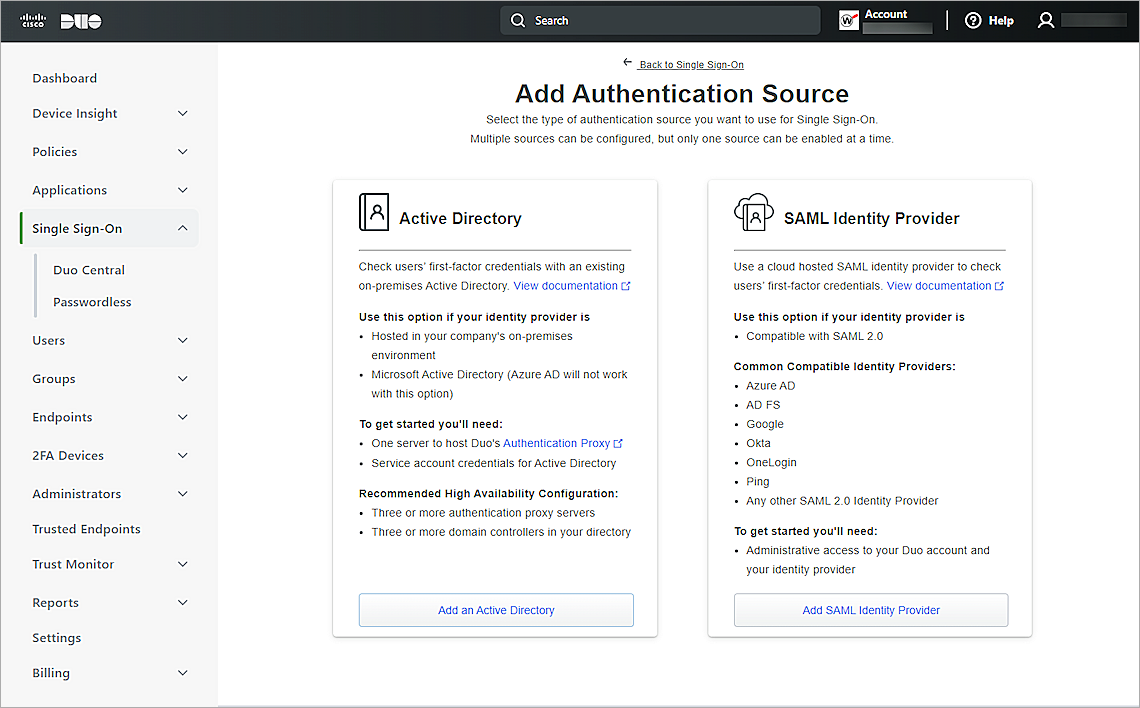This screenshot has width=1140, height=708.
Task: Click Add an Active Directory
Action: [496, 610]
